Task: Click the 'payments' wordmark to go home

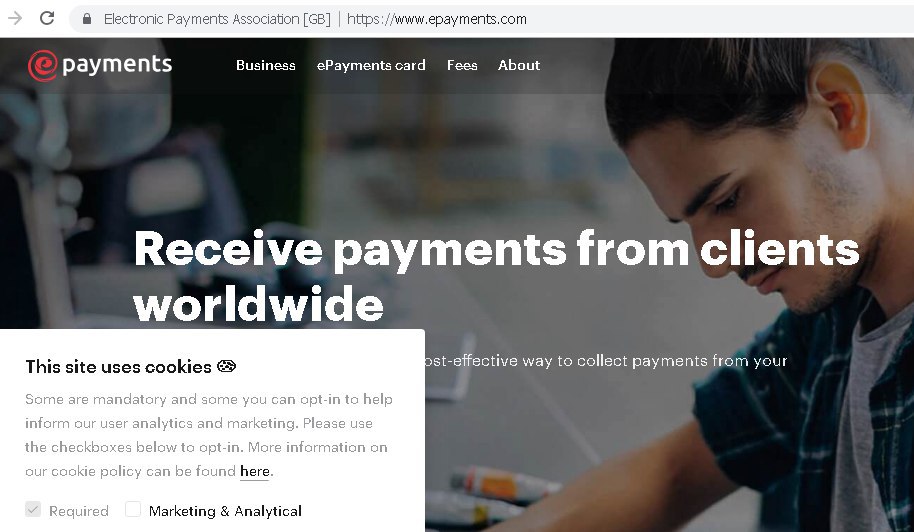Action: (117, 65)
